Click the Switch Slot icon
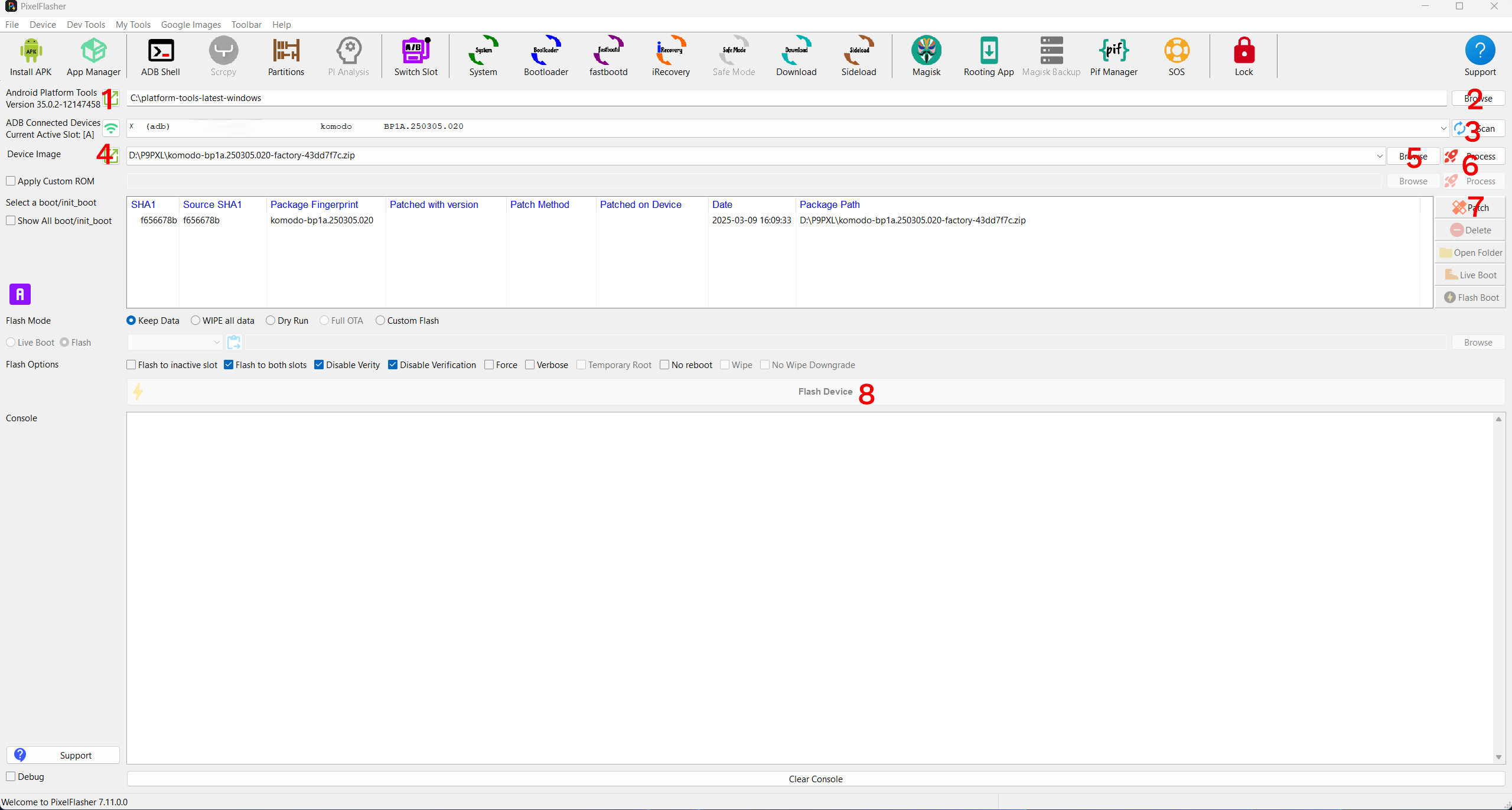This screenshot has width=1512, height=810. [x=416, y=57]
